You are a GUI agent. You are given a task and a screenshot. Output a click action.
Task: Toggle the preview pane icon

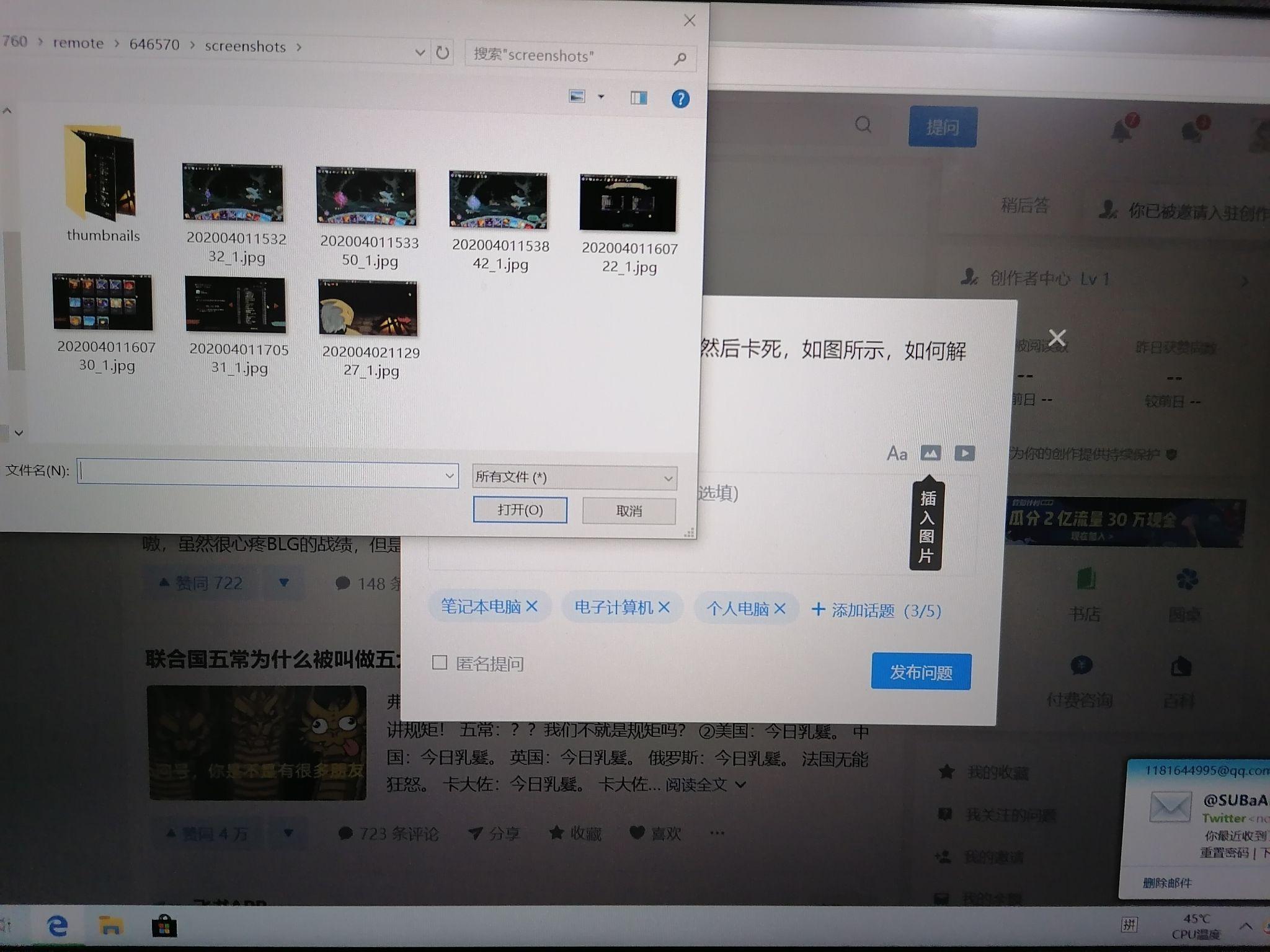[x=639, y=98]
